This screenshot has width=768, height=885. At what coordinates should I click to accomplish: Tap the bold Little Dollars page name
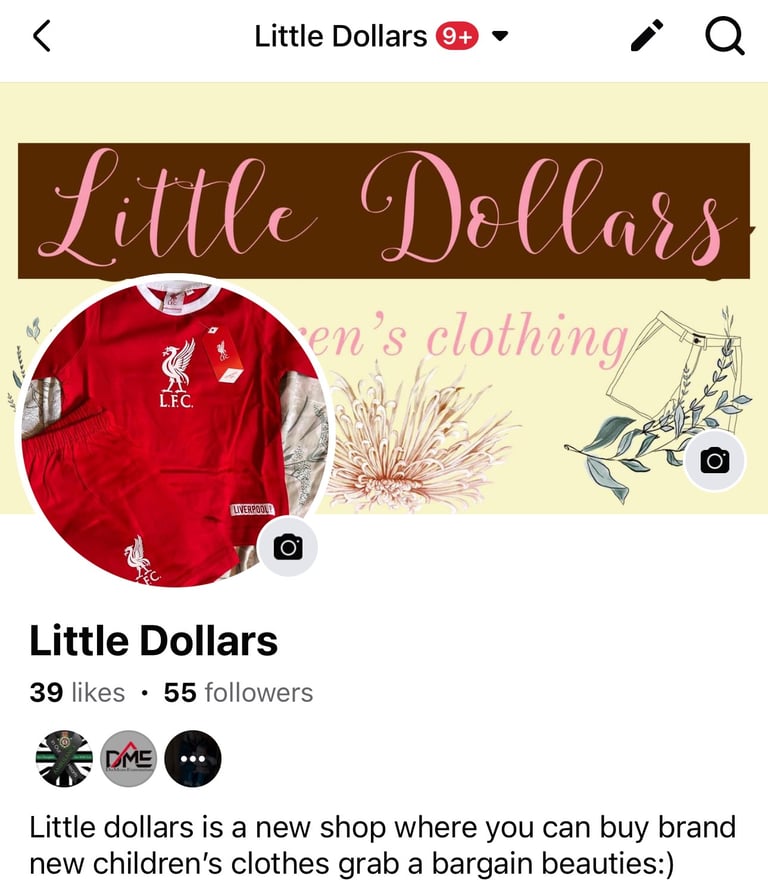(x=153, y=641)
